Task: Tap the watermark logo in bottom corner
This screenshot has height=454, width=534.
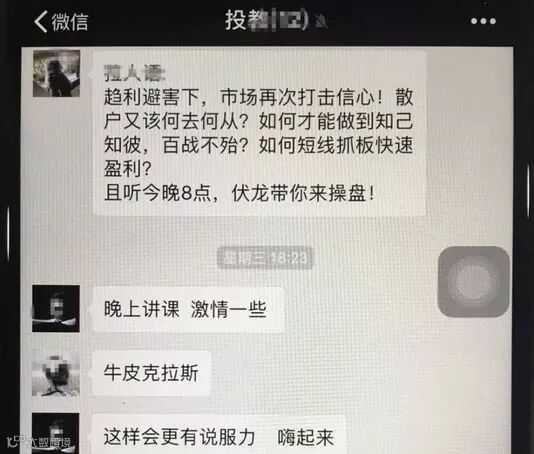Action: pos(39,442)
